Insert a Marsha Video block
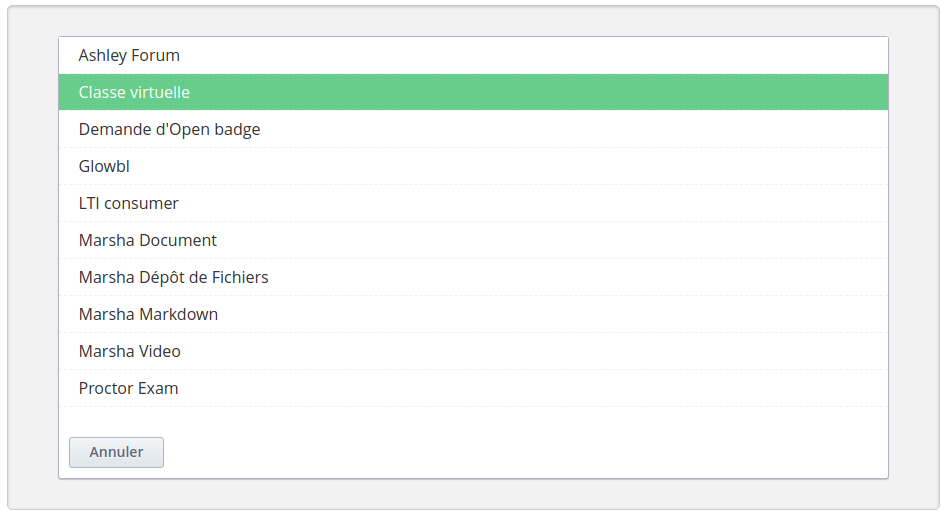The height and width of the screenshot is (518, 947). click(129, 351)
